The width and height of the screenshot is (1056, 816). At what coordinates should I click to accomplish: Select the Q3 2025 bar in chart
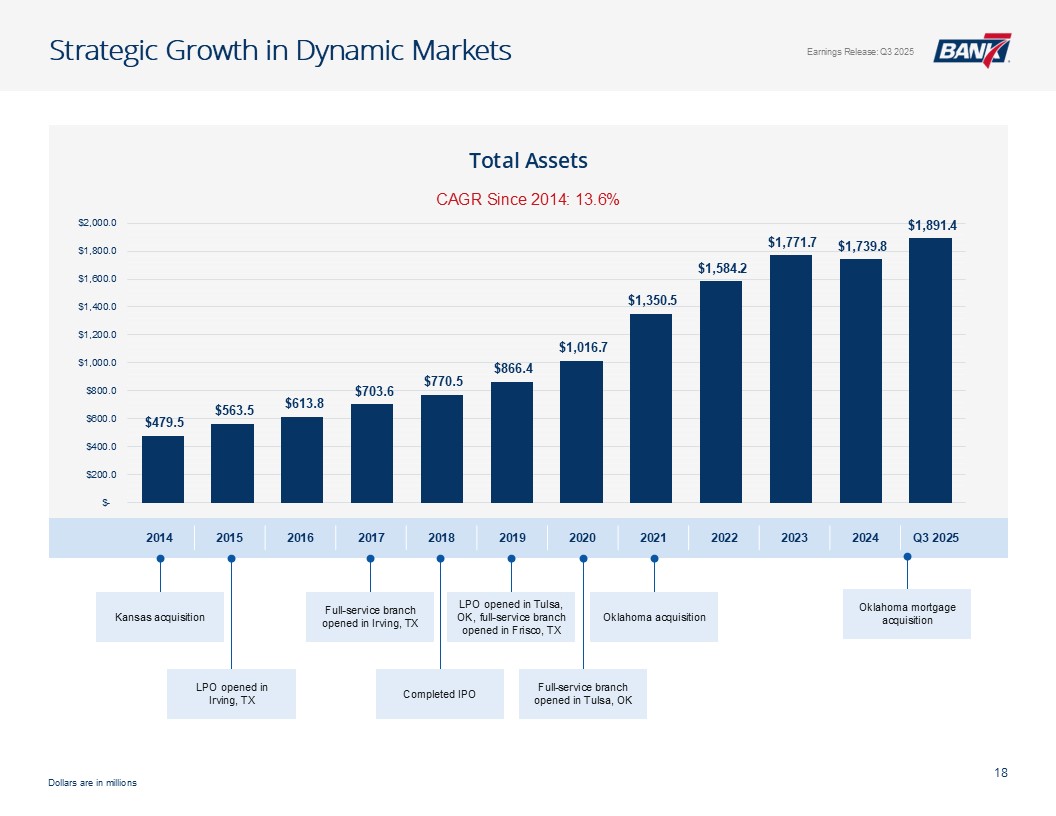click(x=929, y=370)
